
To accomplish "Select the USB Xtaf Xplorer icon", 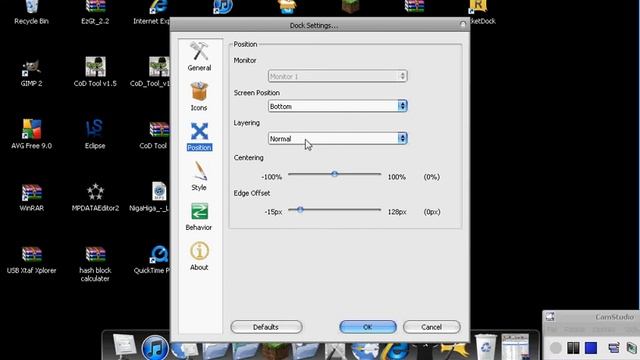I will point(31,260).
